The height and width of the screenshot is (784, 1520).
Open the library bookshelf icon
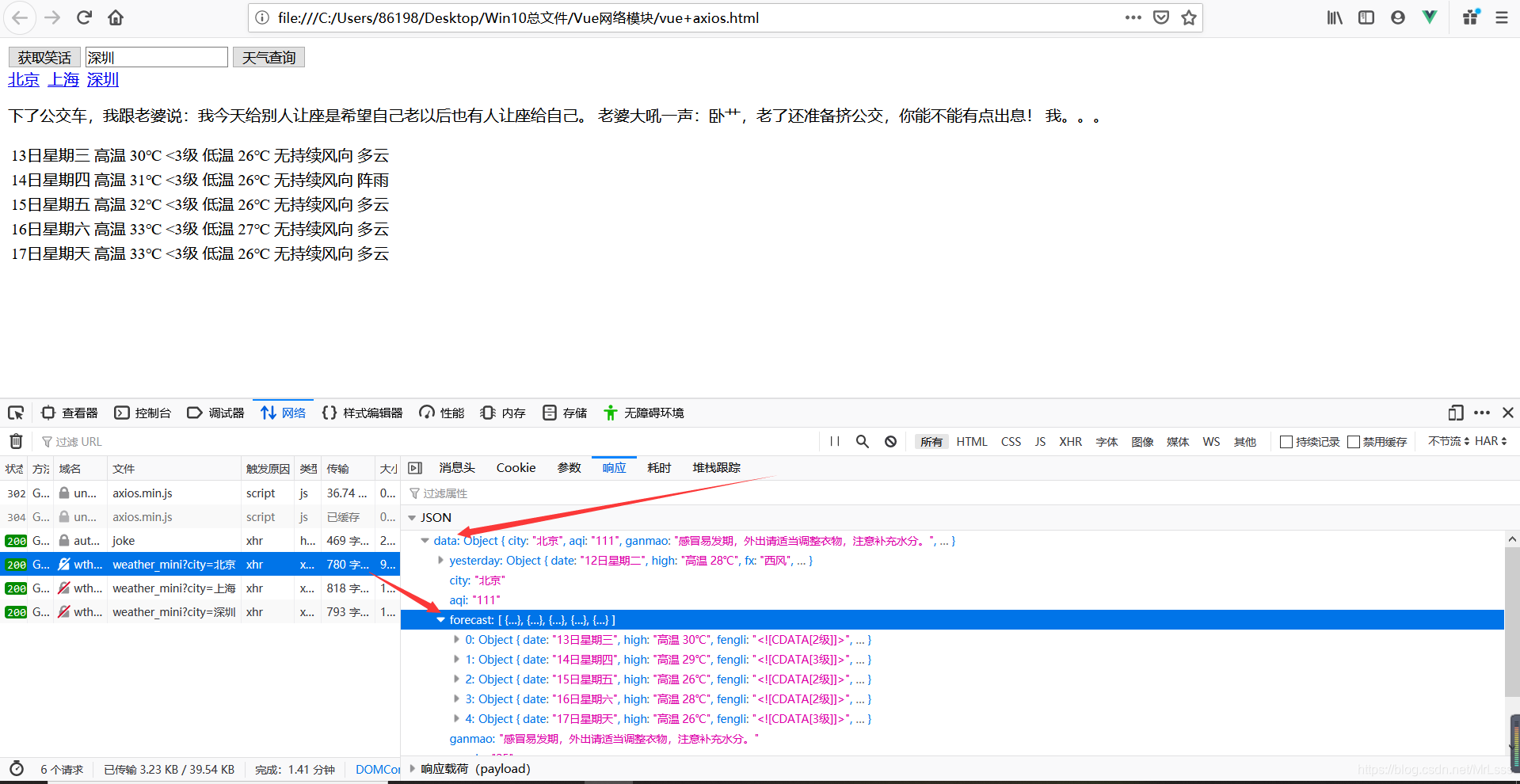[1335, 17]
